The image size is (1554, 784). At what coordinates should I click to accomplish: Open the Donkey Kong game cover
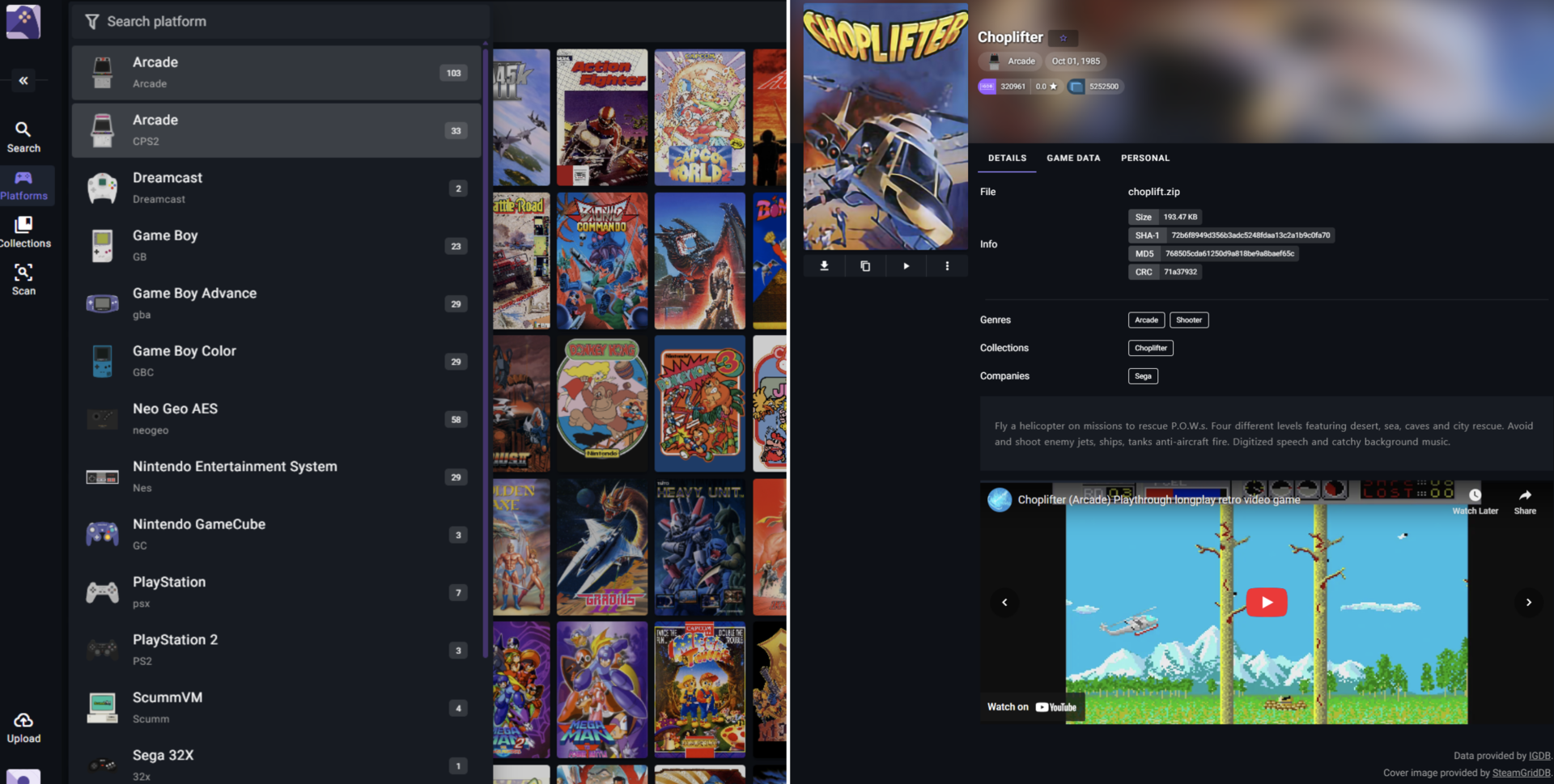pos(602,404)
